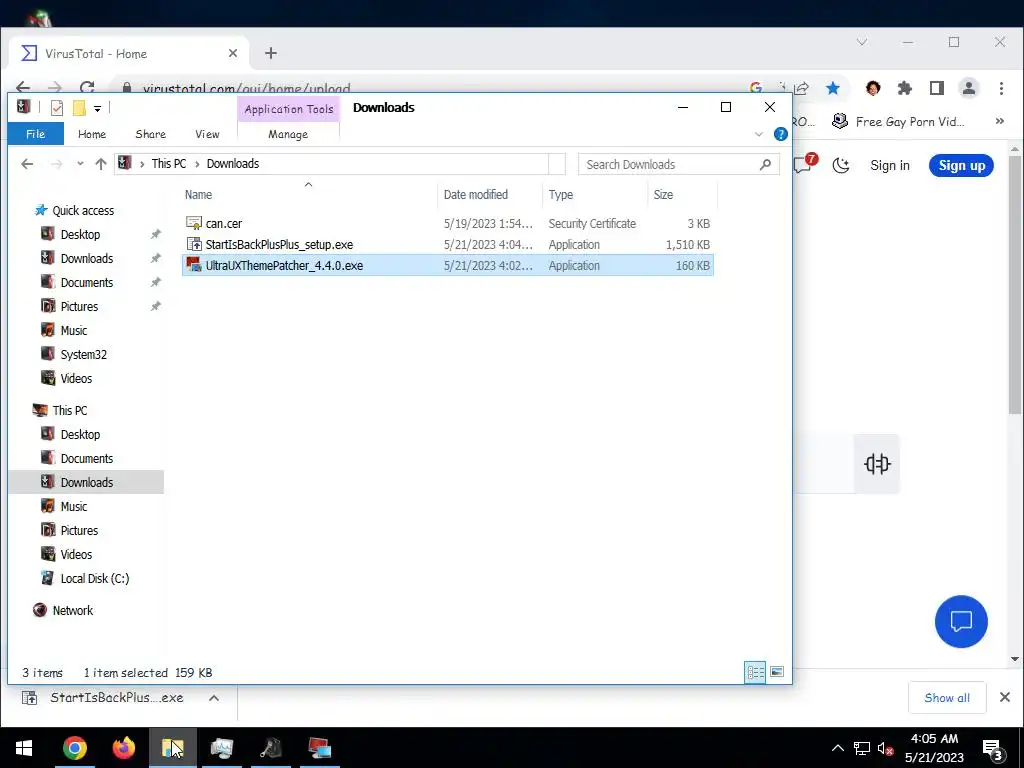Go back using Explorer's back arrow
The width and height of the screenshot is (1024, 768).
(x=27, y=164)
